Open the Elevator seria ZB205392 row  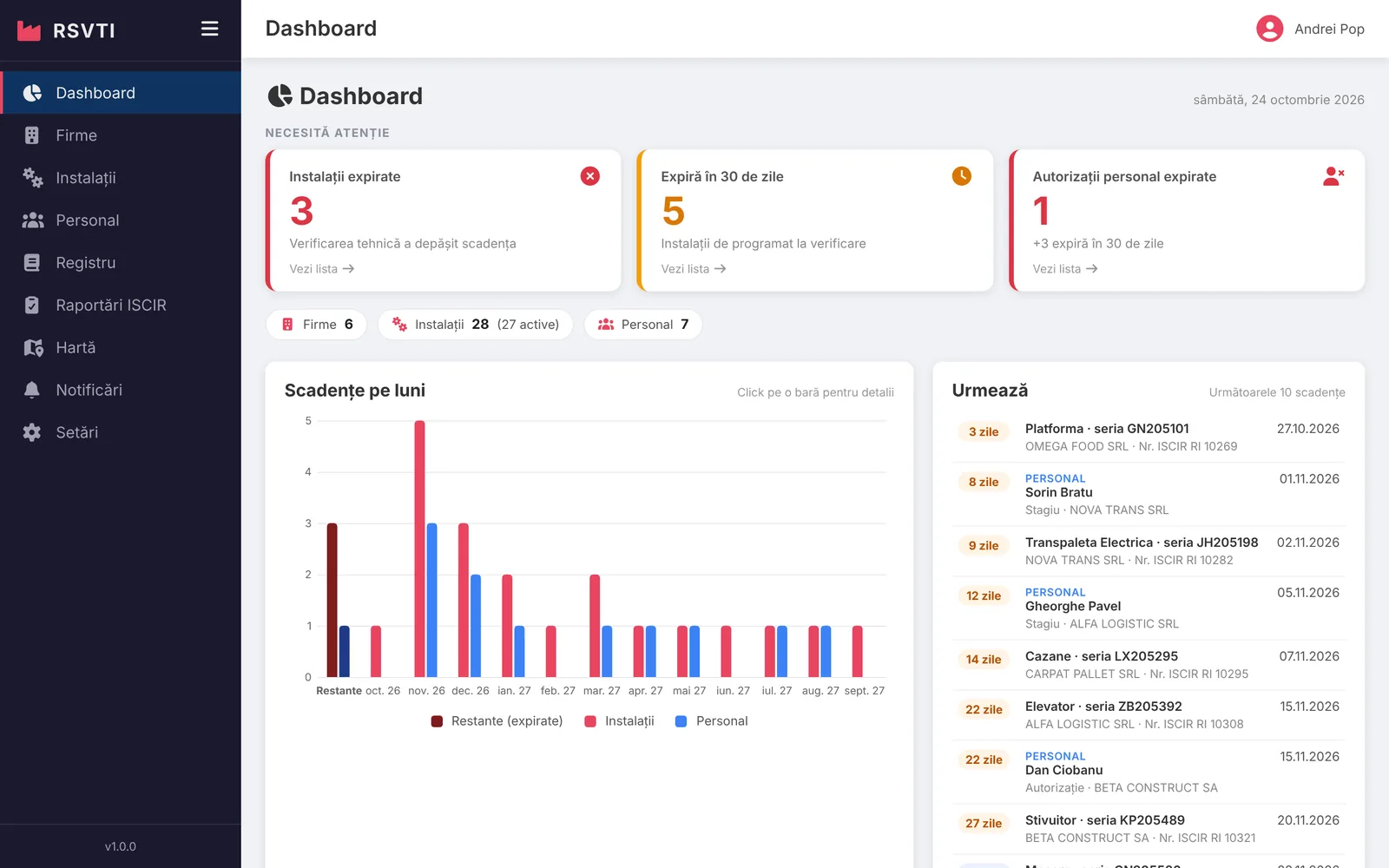[1149, 715]
